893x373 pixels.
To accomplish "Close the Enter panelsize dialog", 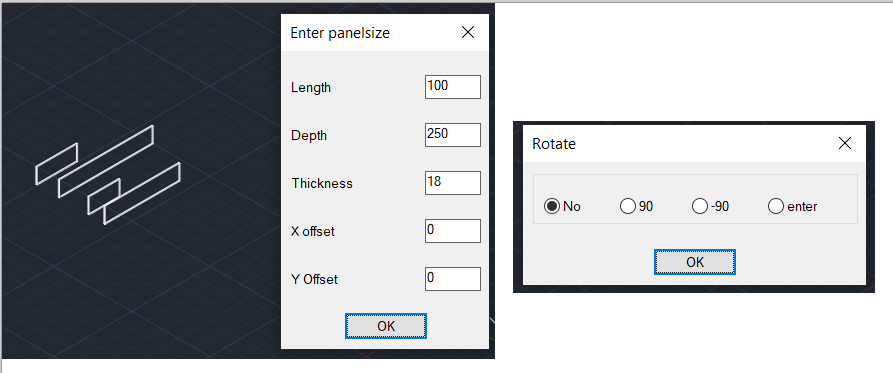I will point(468,32).
